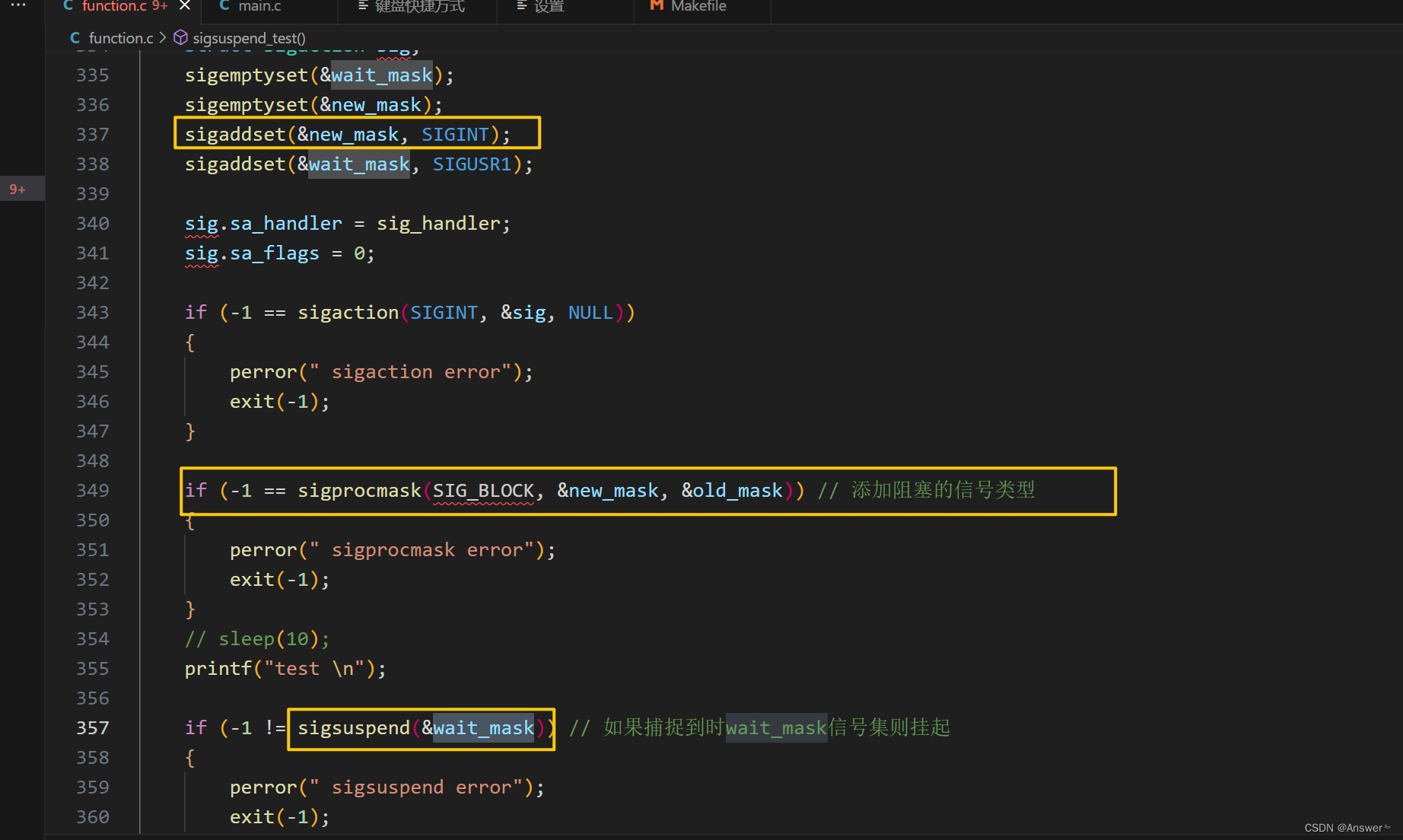This screenshot has height=840, width=1403.
Task: Click the 9+ badge in the left bar
Action: pos(17,189)
